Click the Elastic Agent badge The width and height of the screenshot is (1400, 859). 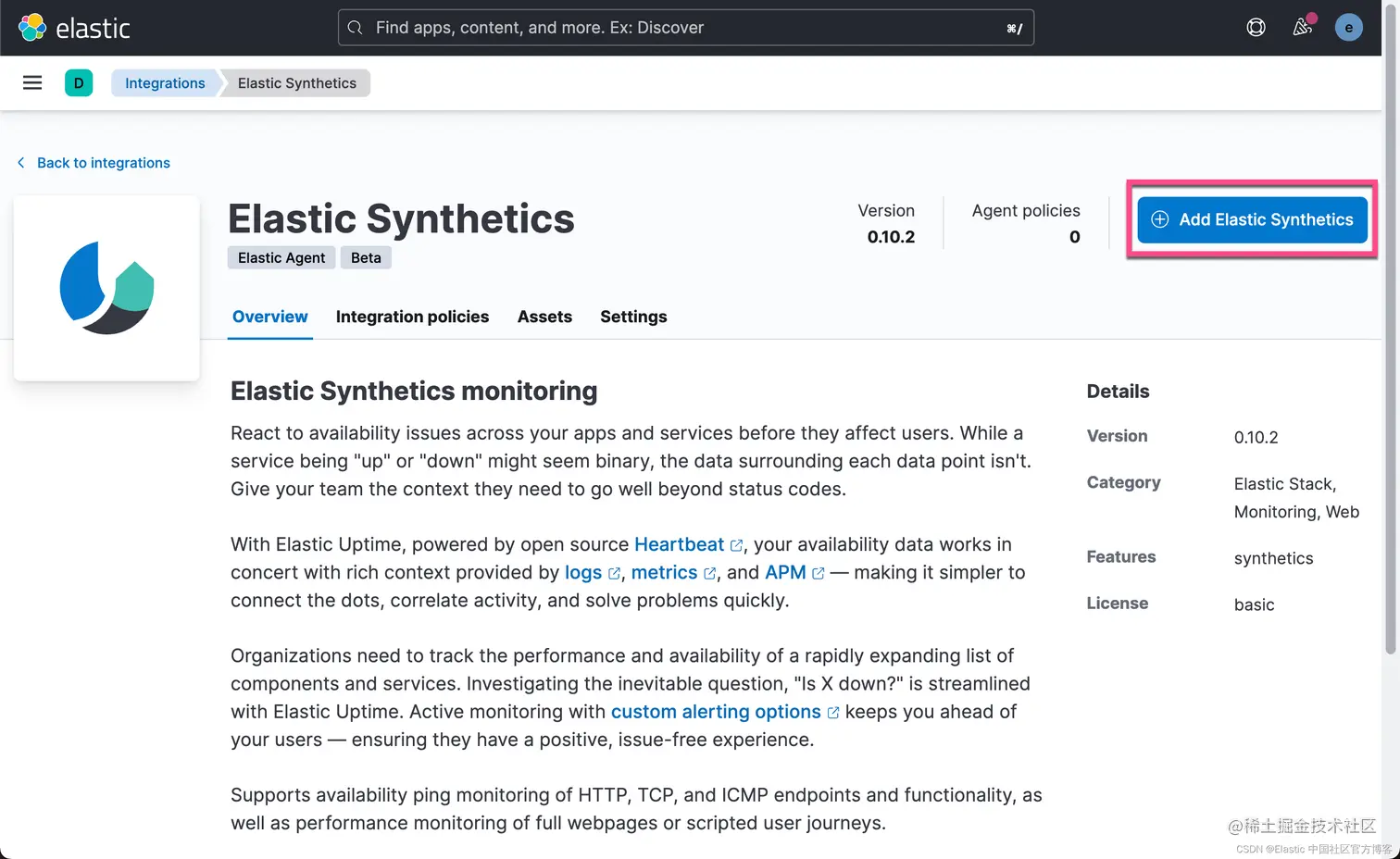[281, 257]
